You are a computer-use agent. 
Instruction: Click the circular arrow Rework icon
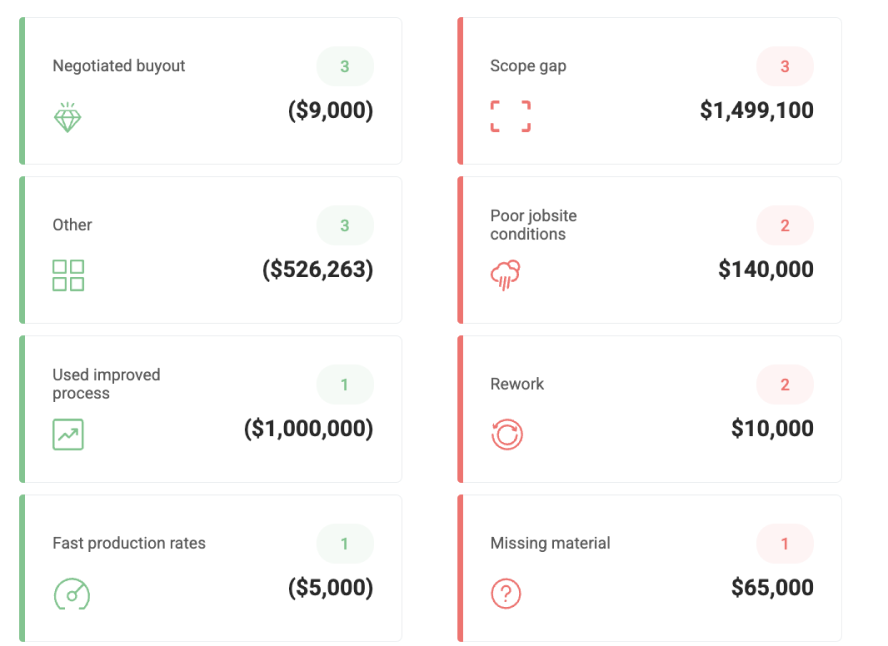pyautogui.click(x=507, y=434)
